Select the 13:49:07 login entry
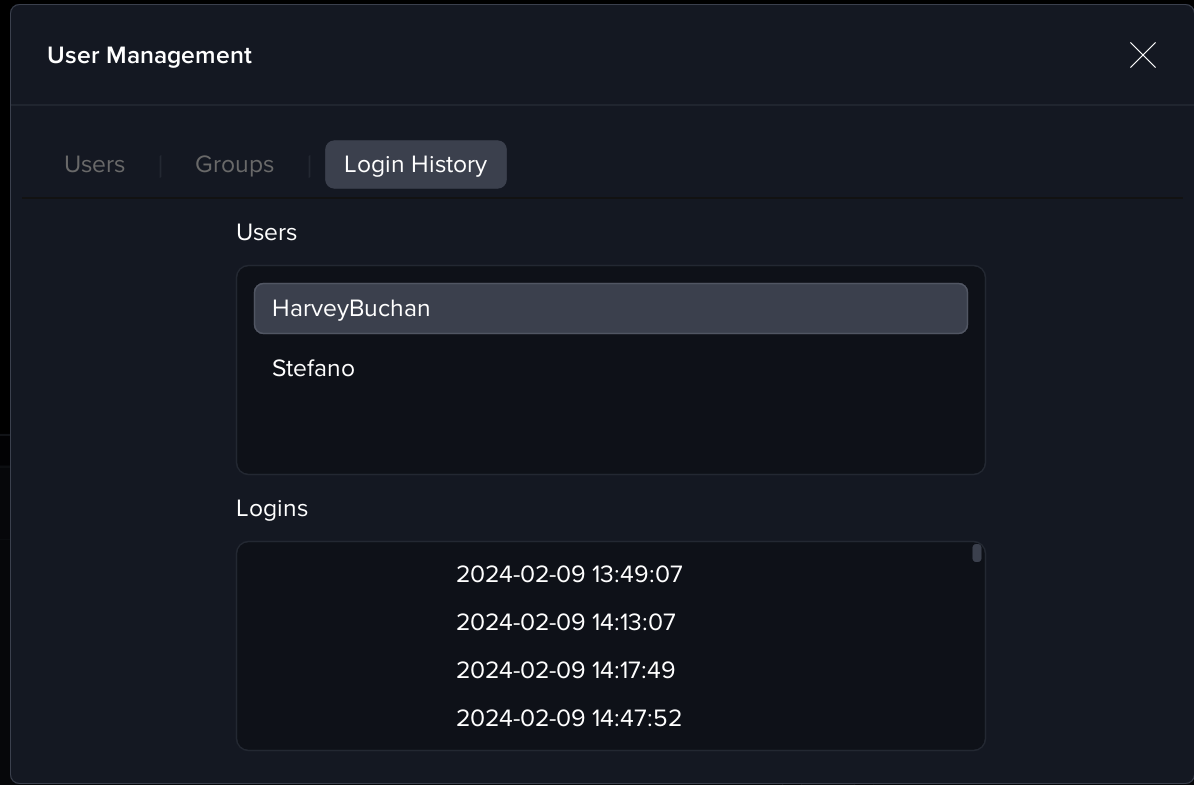Image resolution: width=1194 pixels, height=785 pixels. click(569, 574)
